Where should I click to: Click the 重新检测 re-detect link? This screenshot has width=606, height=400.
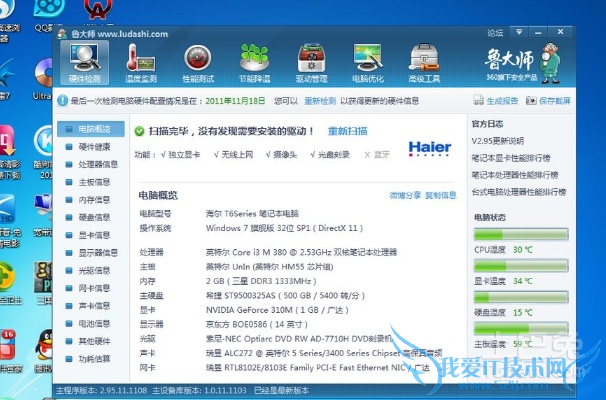pos(320,101)
